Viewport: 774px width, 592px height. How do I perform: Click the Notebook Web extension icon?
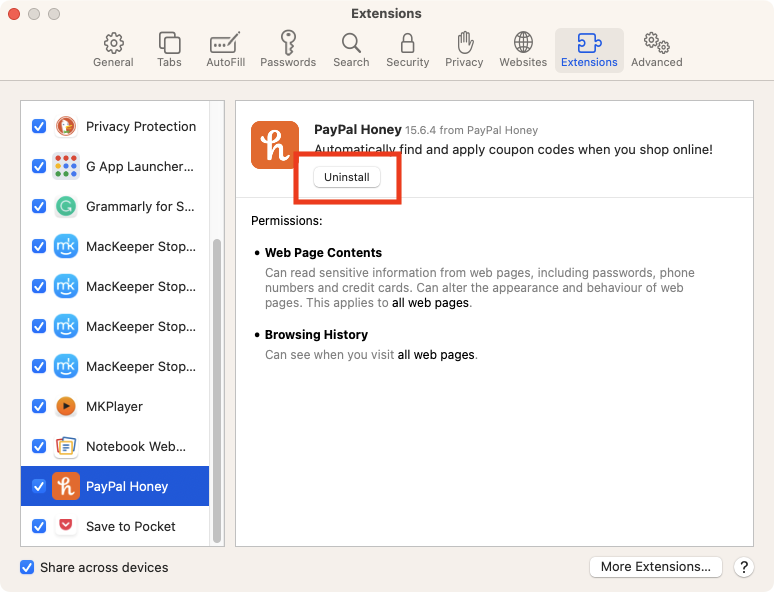click(x=66, y=446)
